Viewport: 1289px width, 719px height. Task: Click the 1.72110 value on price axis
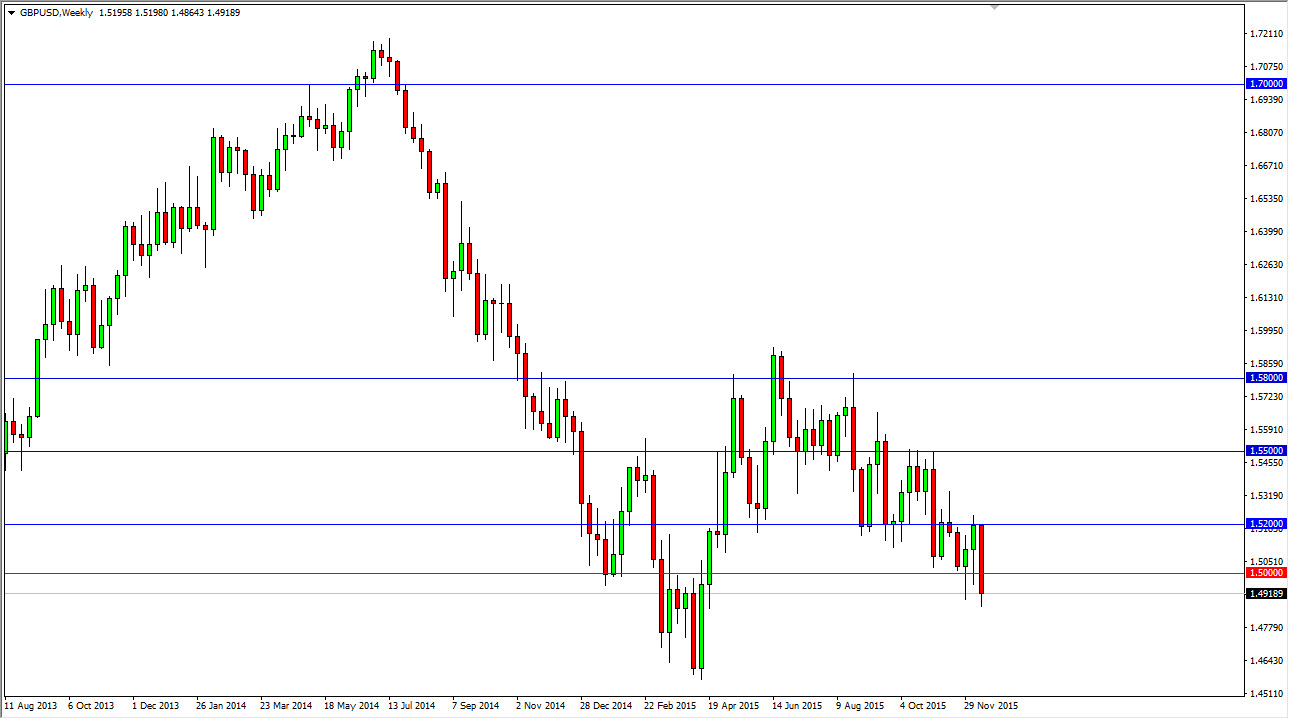pyautogui.click(x=1267, y=33)
